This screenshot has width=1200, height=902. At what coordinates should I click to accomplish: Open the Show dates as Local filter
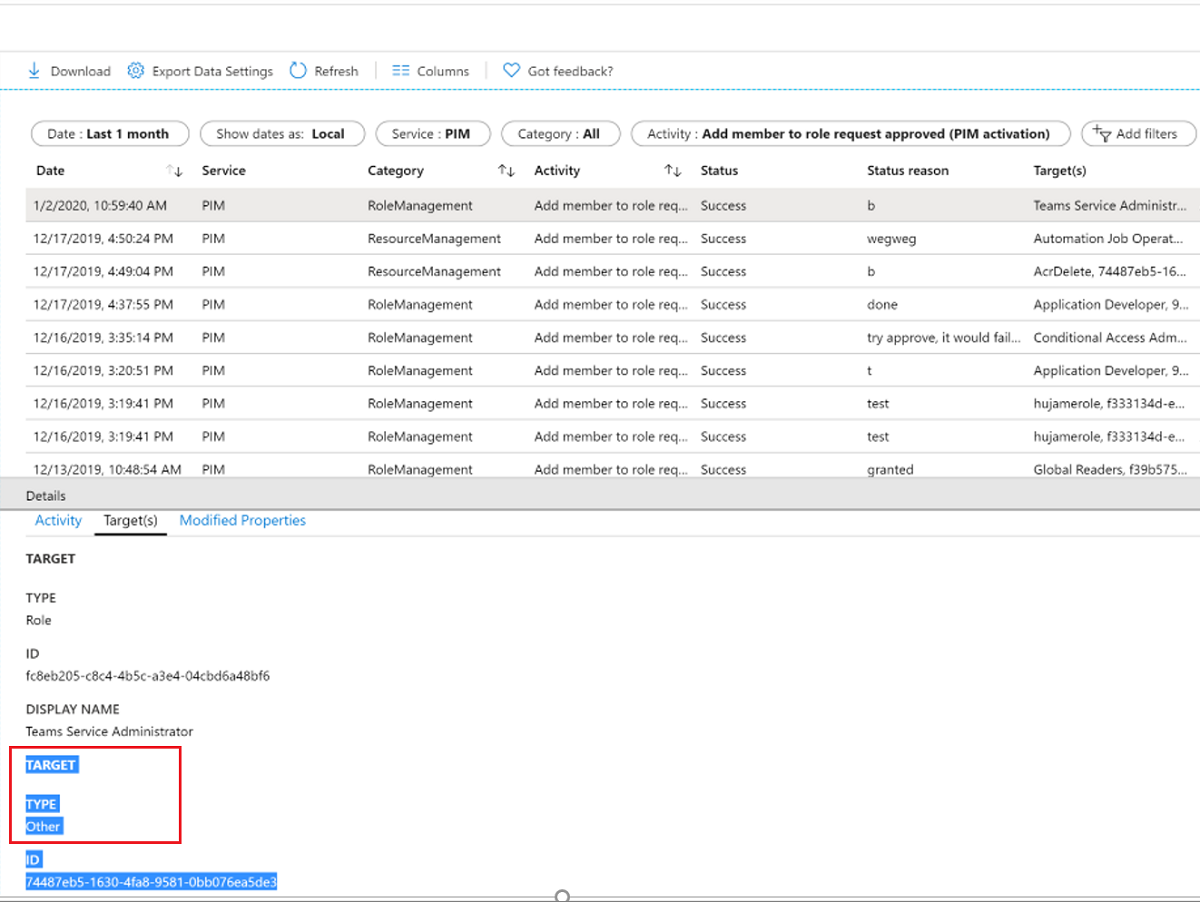281,134
